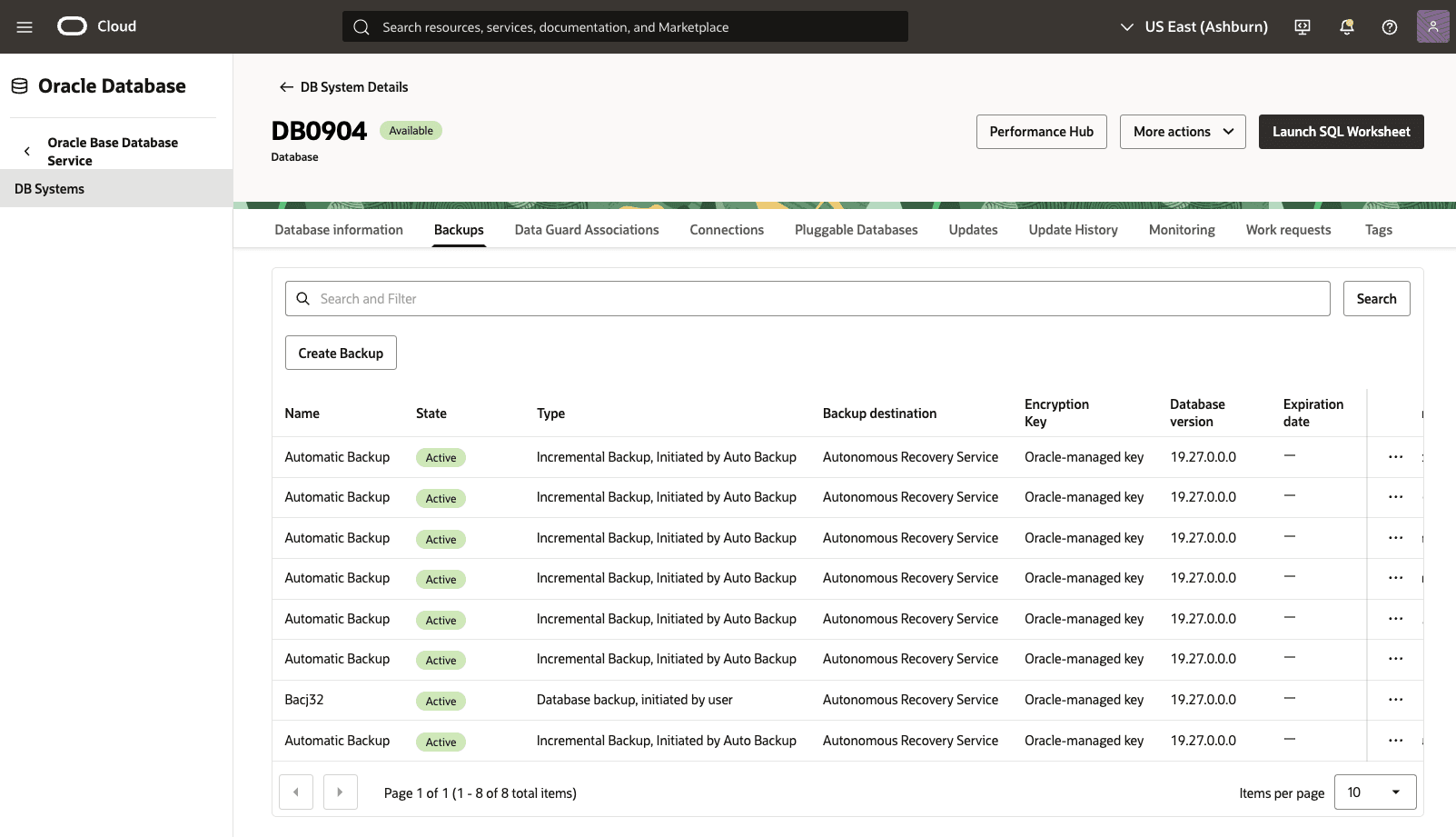The image size is (1456, 837).
Task: Open the notifications bell
Action: click(x=1345, y=26)
